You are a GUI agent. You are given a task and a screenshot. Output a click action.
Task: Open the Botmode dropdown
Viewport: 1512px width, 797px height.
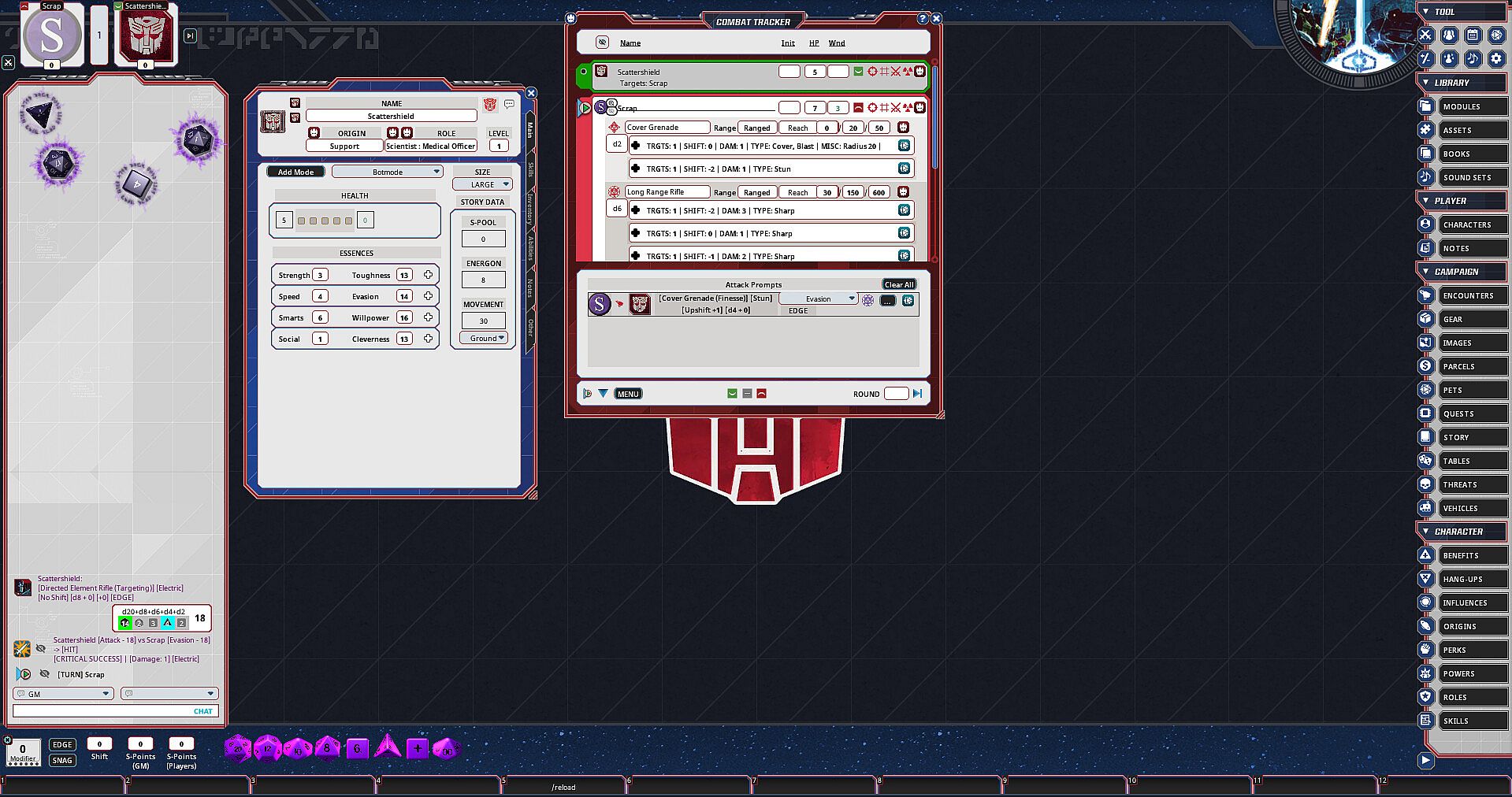point(388,172)
